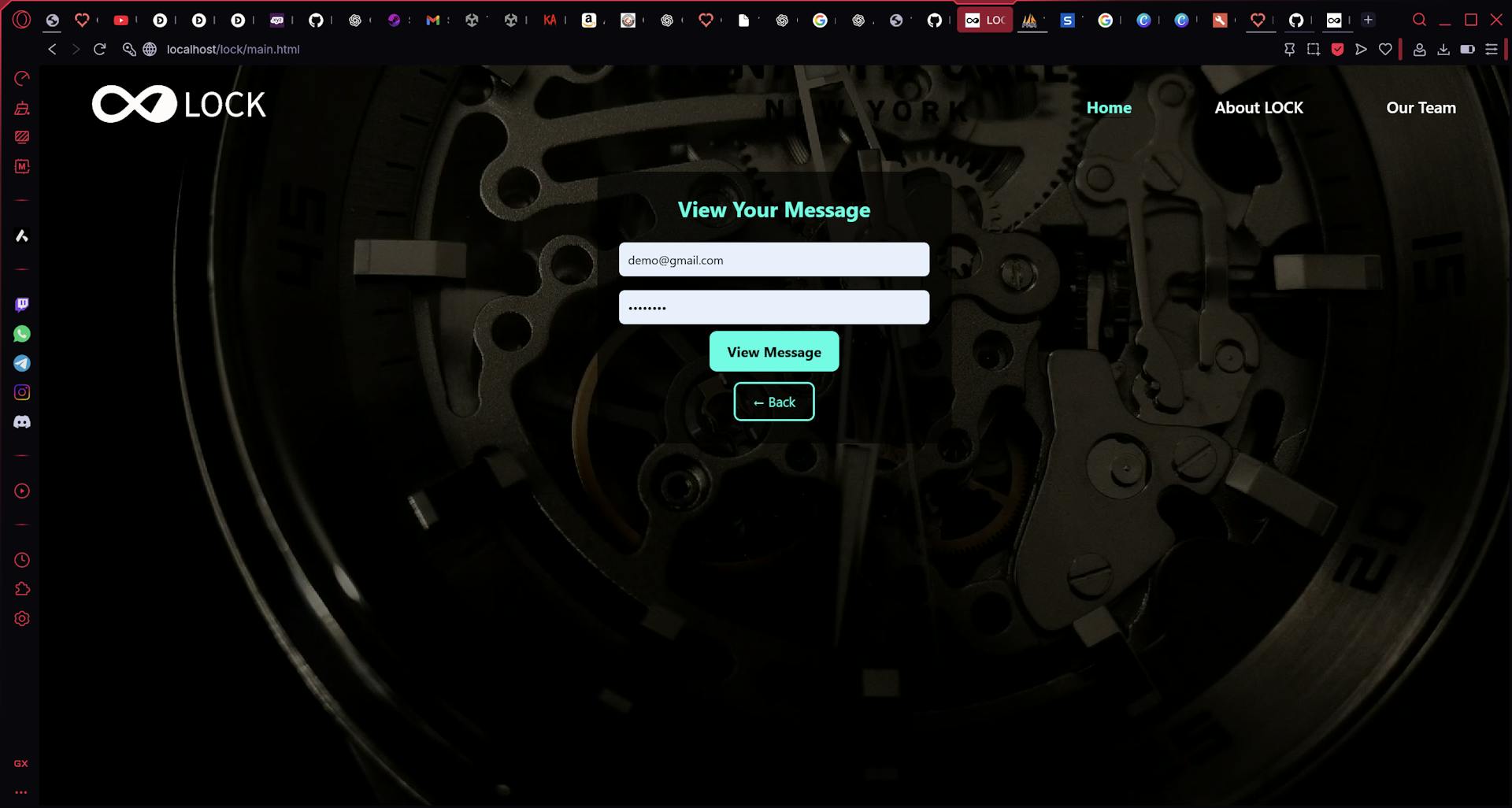Click the site info globe icon

click(150, 49)
